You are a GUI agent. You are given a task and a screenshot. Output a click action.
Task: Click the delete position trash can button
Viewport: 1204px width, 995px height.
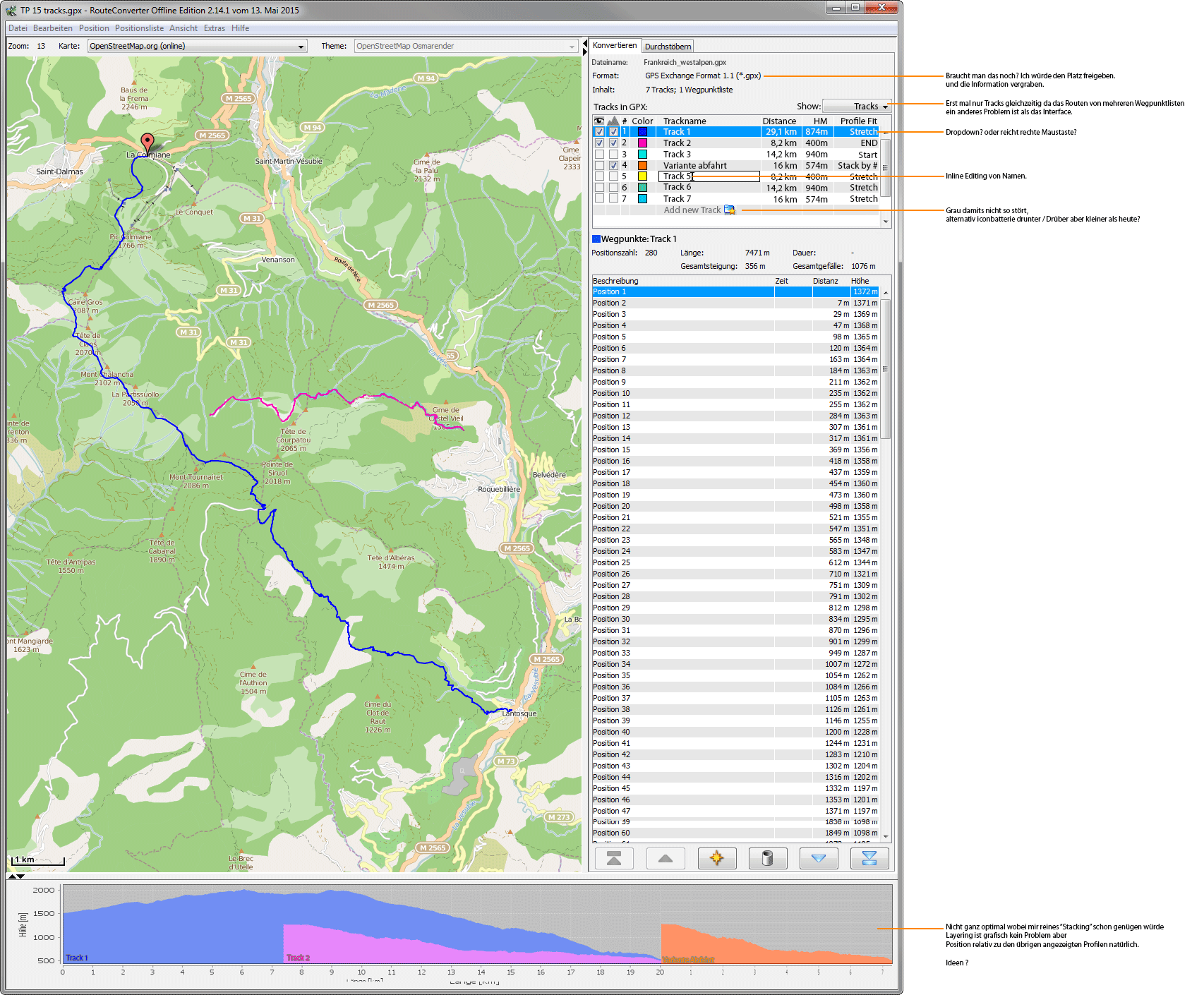[x=768, y=858]
